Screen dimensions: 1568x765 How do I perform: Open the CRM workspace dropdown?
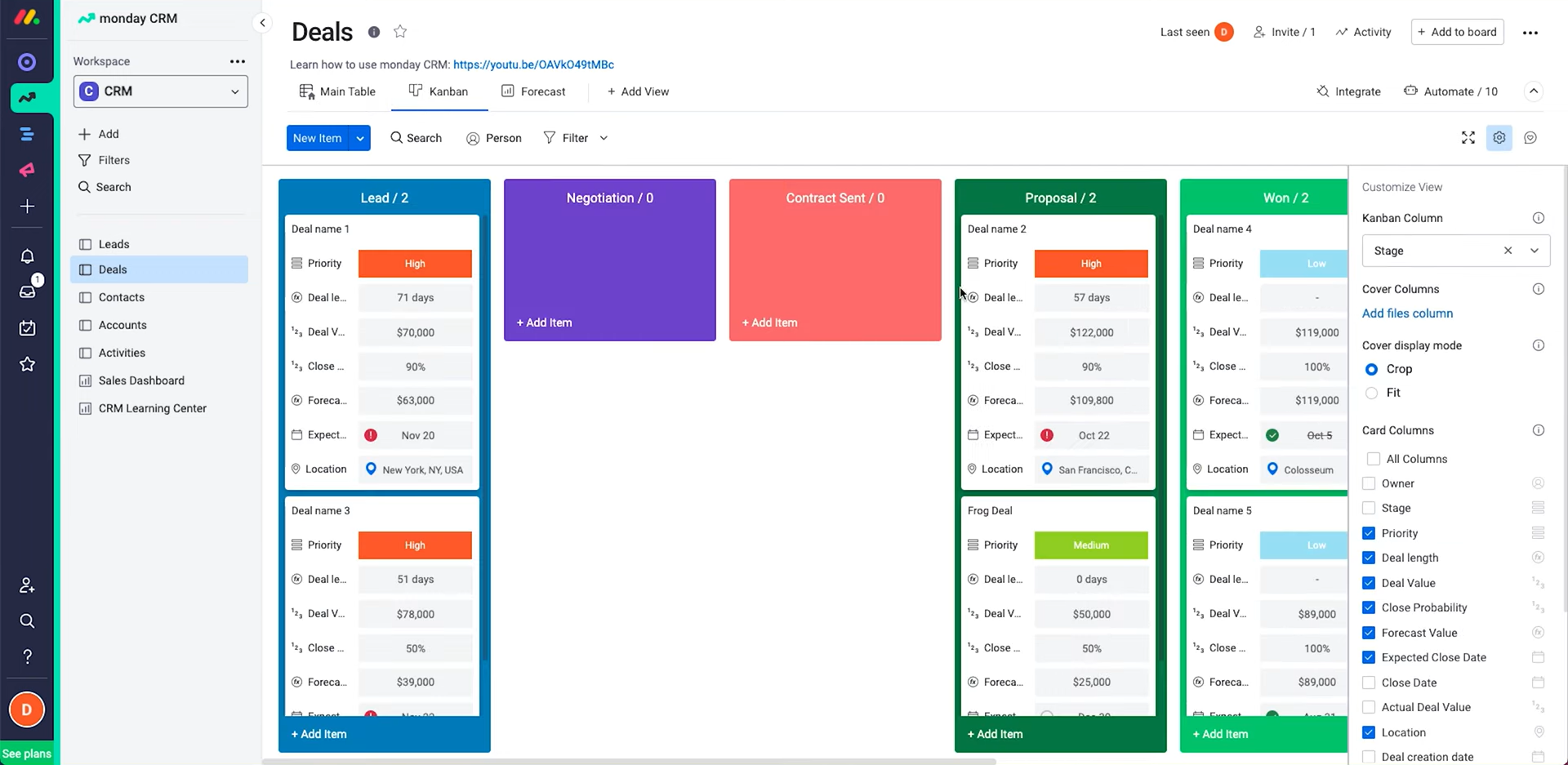click(161, 91)
